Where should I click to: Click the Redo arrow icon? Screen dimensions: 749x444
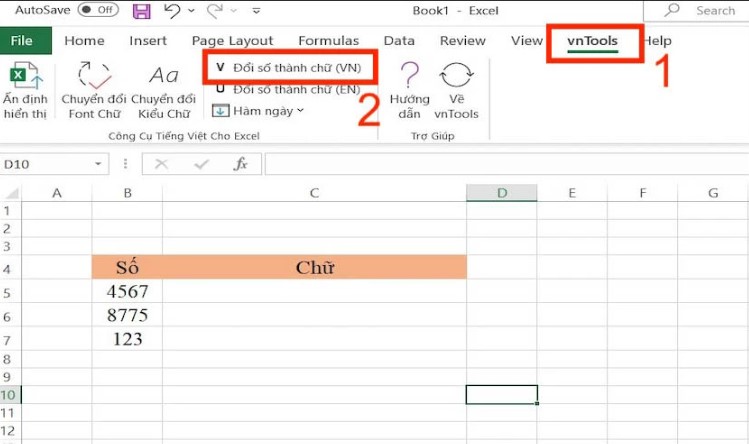pyautogui.click(x=215, y=11)
